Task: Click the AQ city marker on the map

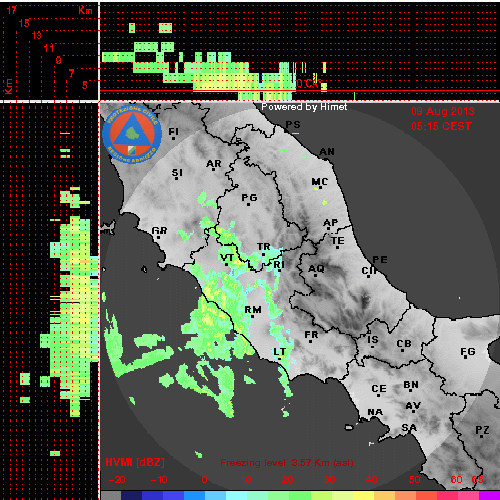Action: tap(316, 269)
